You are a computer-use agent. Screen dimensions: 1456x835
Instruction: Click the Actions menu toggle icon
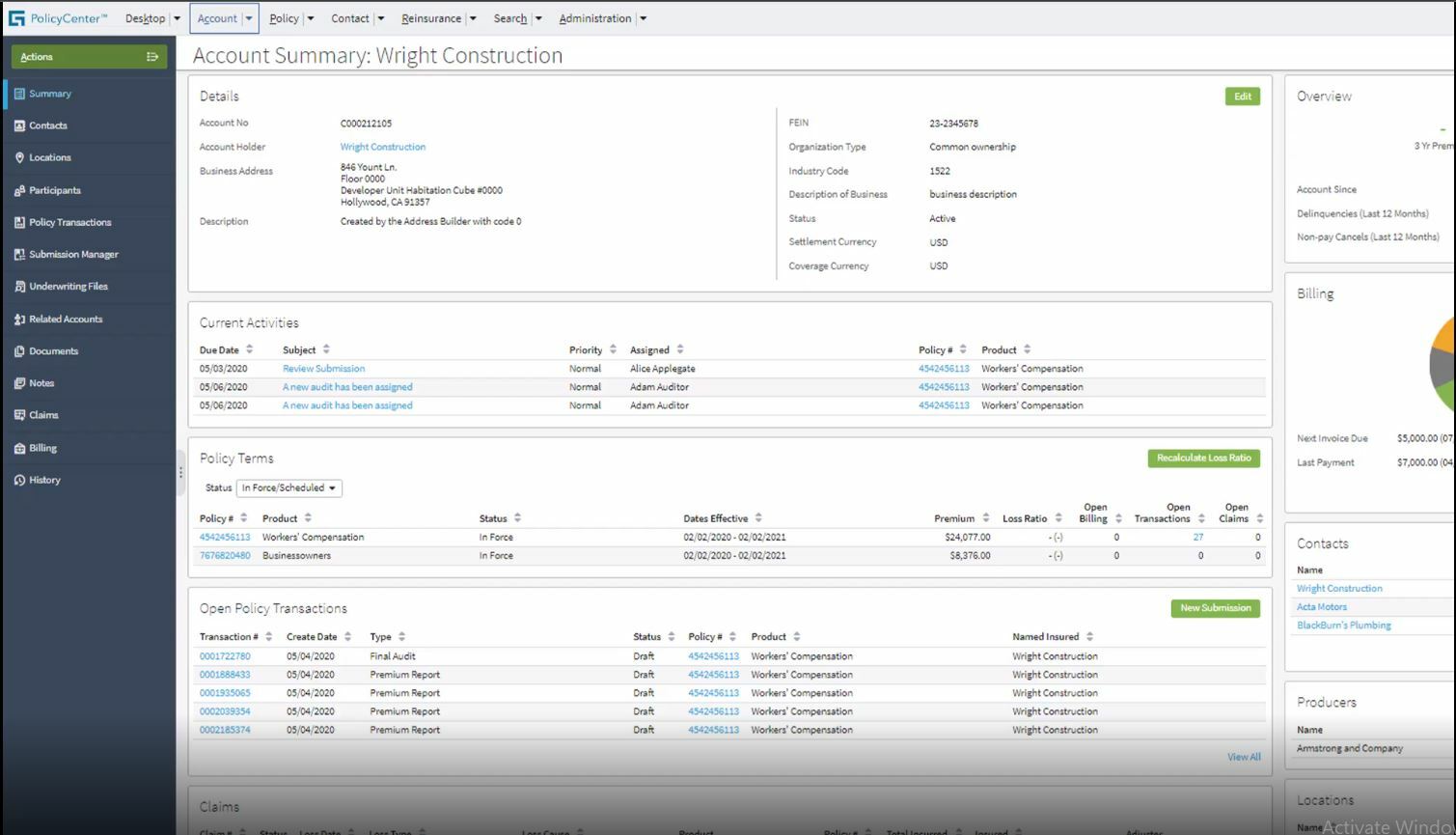151,57
